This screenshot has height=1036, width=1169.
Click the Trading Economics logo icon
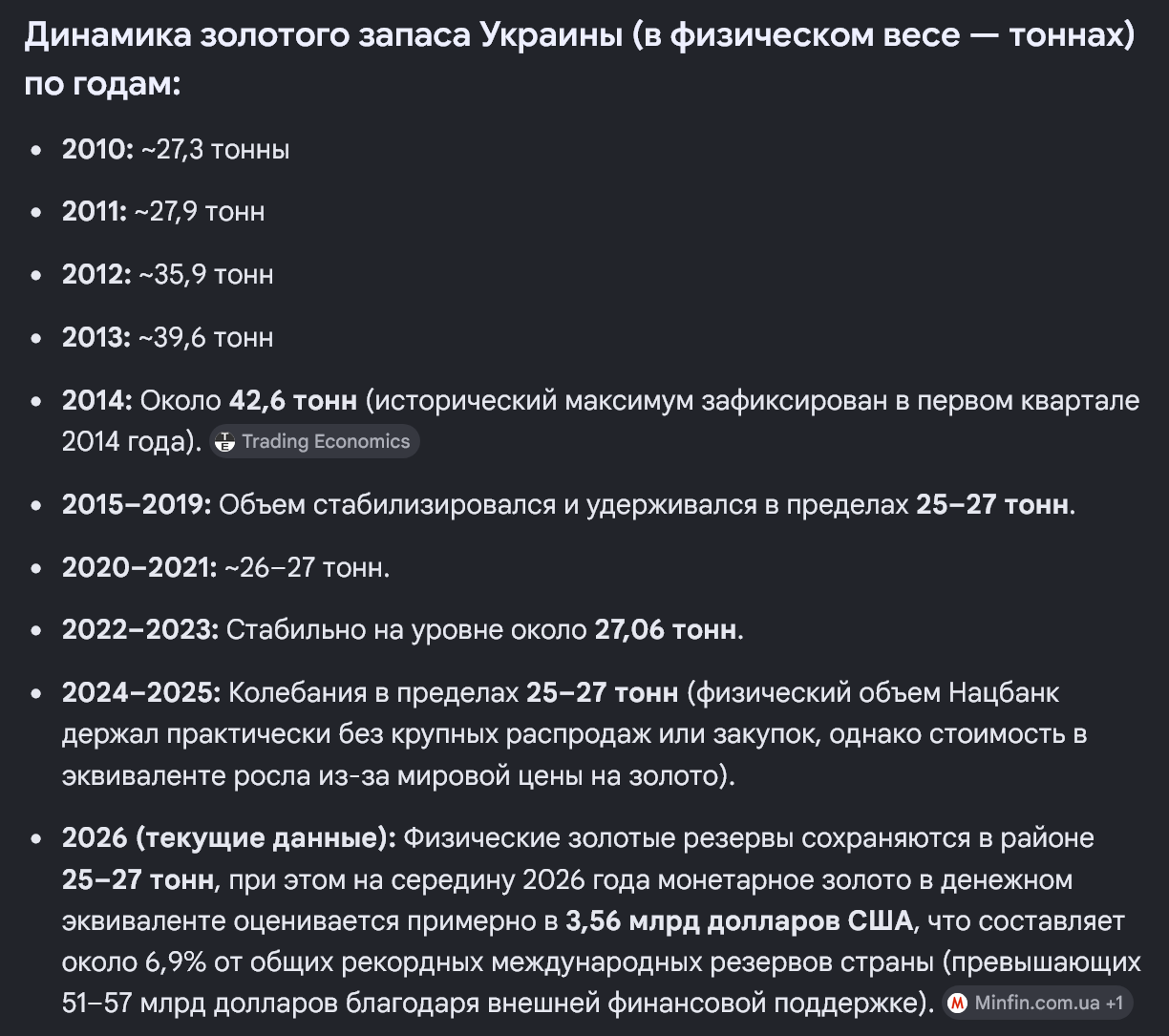(x=225, y=441)
